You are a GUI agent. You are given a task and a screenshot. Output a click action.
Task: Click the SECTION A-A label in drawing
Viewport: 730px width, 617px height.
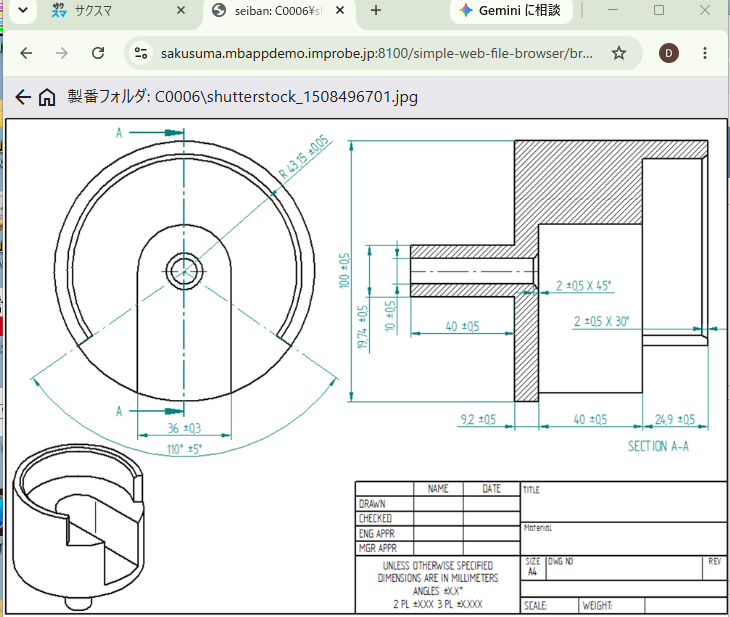point(658,446)
